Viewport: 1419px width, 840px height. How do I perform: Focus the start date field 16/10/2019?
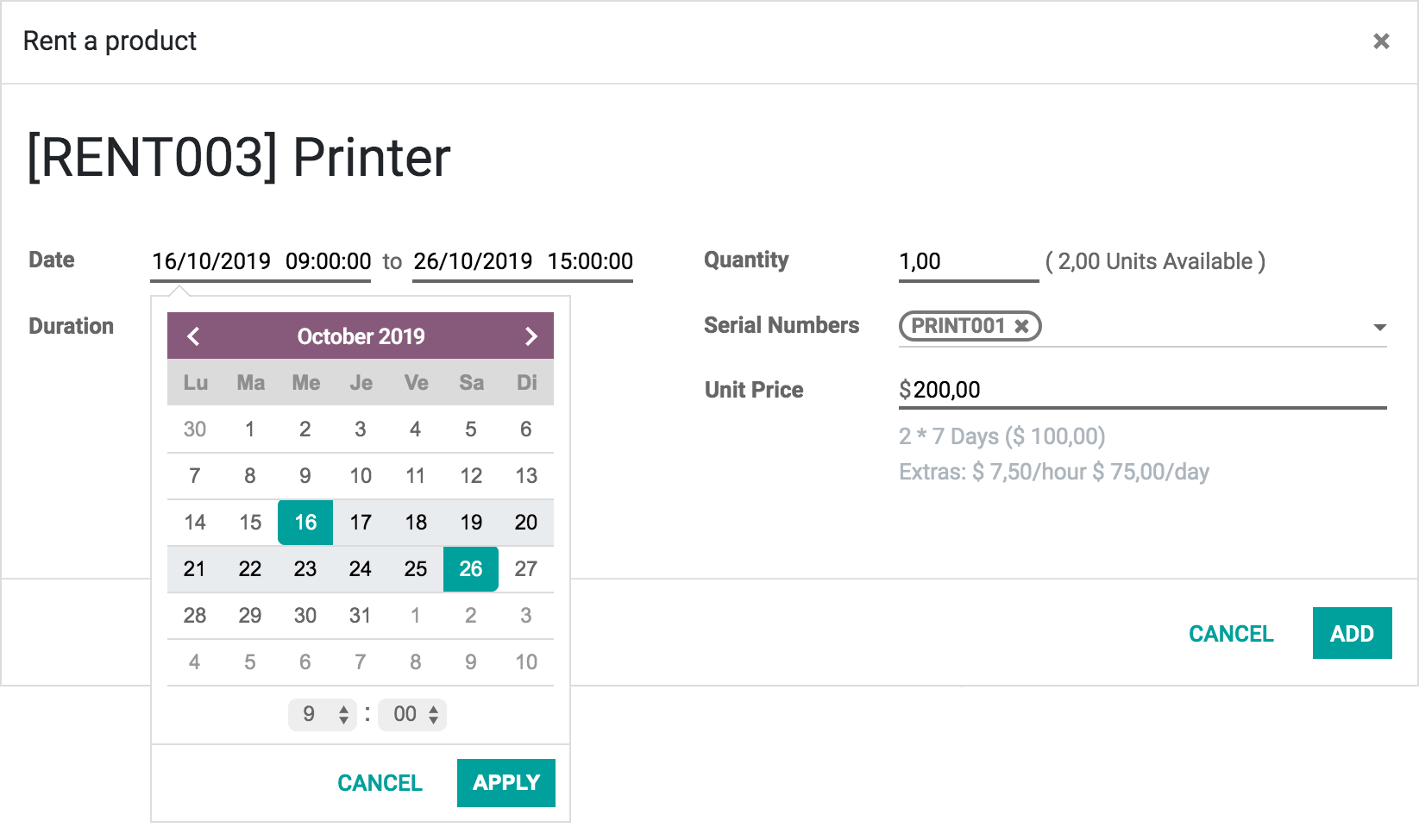(261, 261)
